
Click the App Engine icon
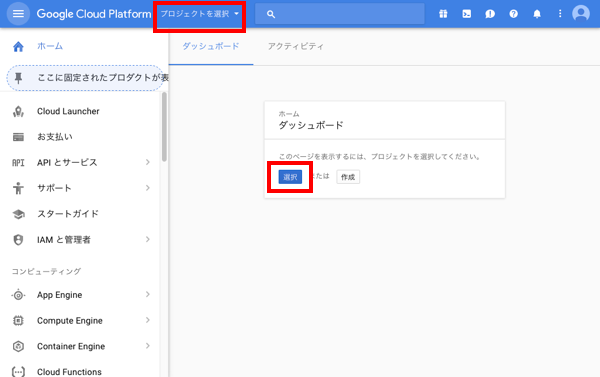click(x=18, y=295)
